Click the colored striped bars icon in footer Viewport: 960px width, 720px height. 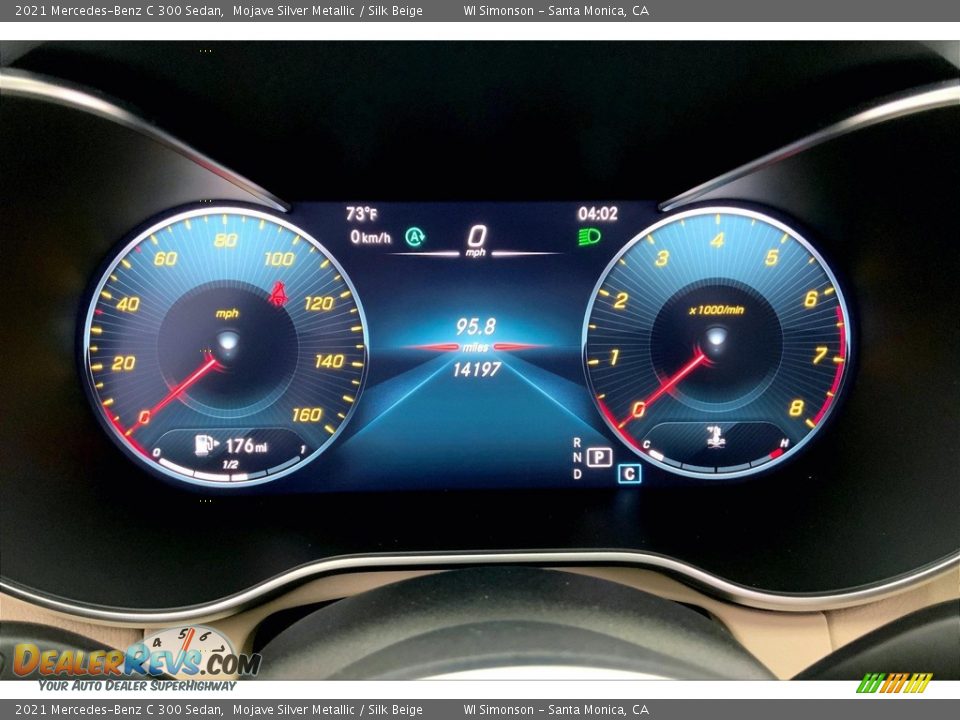[x=894, y=683]
